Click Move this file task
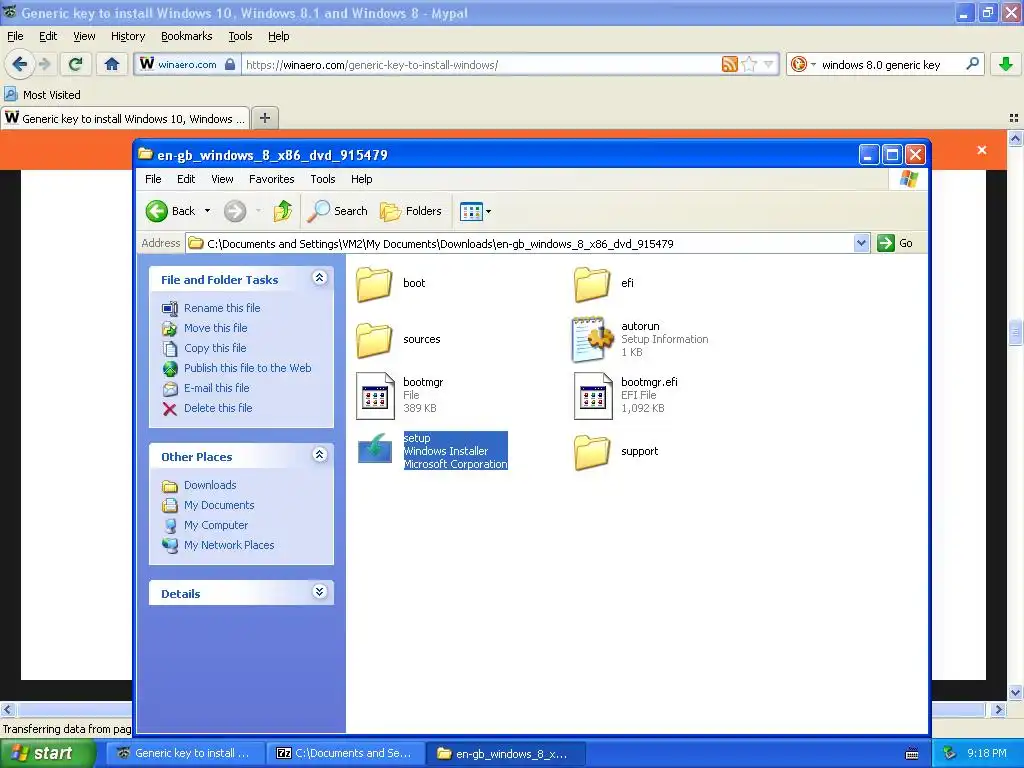Screen dimensions: 1024x768 (215, 328)
